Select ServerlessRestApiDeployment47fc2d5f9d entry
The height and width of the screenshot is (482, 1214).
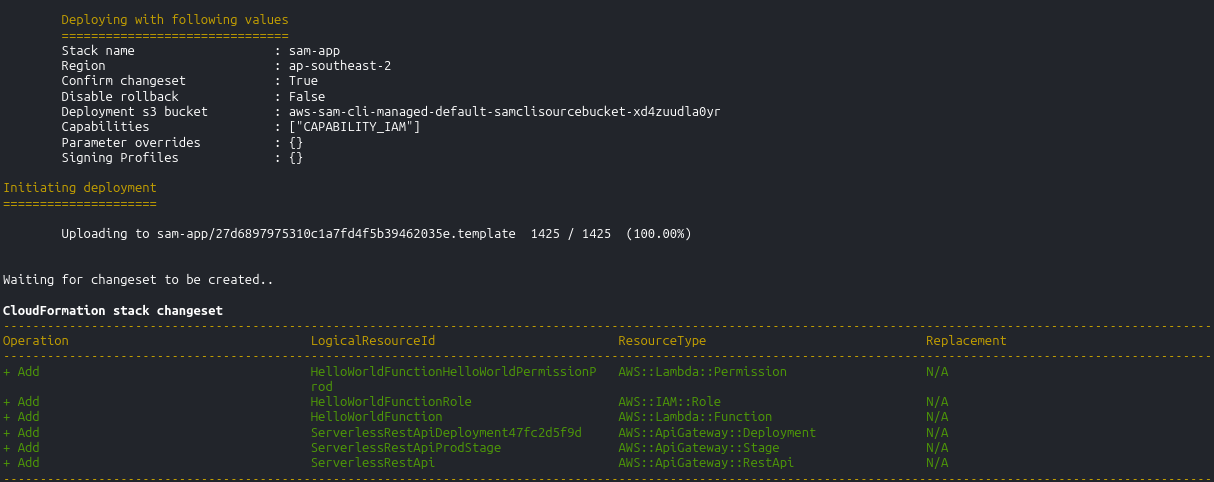point(446,433)
